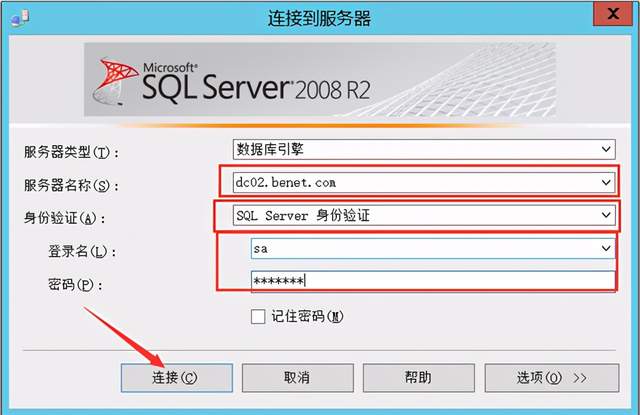Enable the Remember password (记住密码) checkbox

(258, 316)
